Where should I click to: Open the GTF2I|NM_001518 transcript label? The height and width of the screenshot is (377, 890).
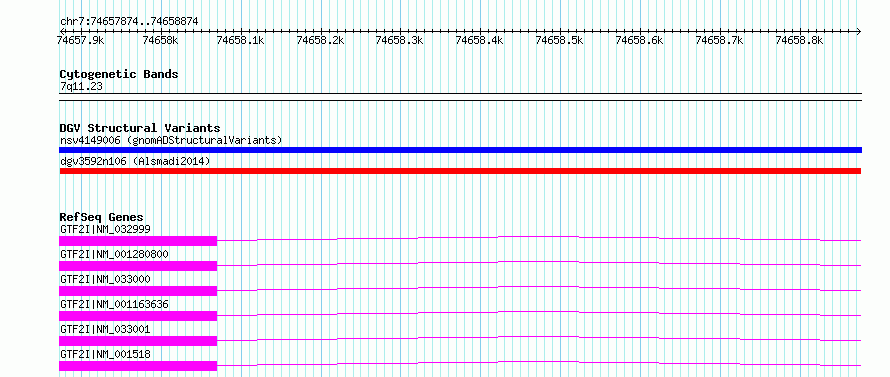105,354
